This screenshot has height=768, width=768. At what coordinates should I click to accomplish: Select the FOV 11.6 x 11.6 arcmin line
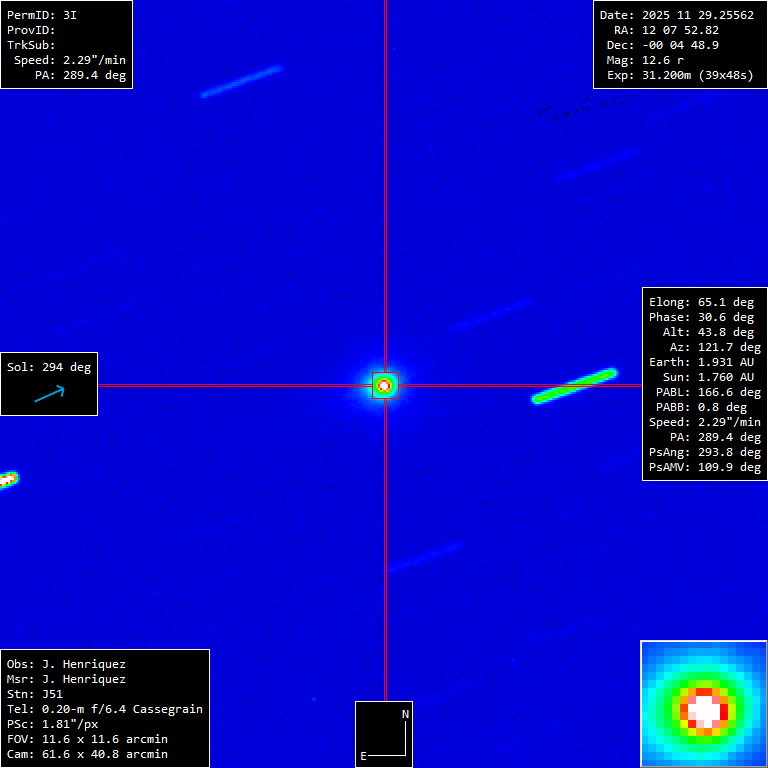click(x=87, y=739)
